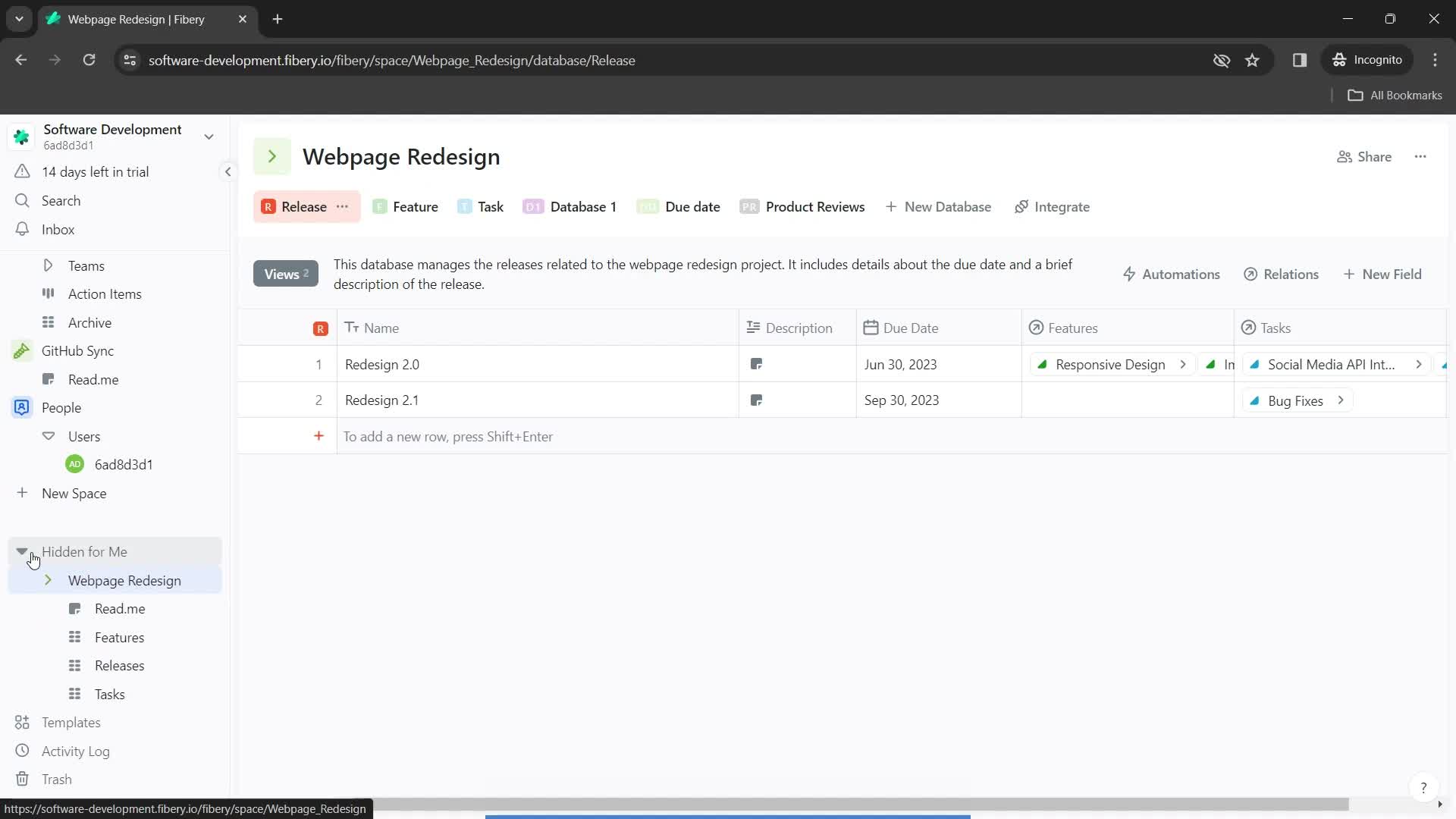Switch to the Database 1 tab
This screenshot has height=819, width=1456.
point(570,207)
